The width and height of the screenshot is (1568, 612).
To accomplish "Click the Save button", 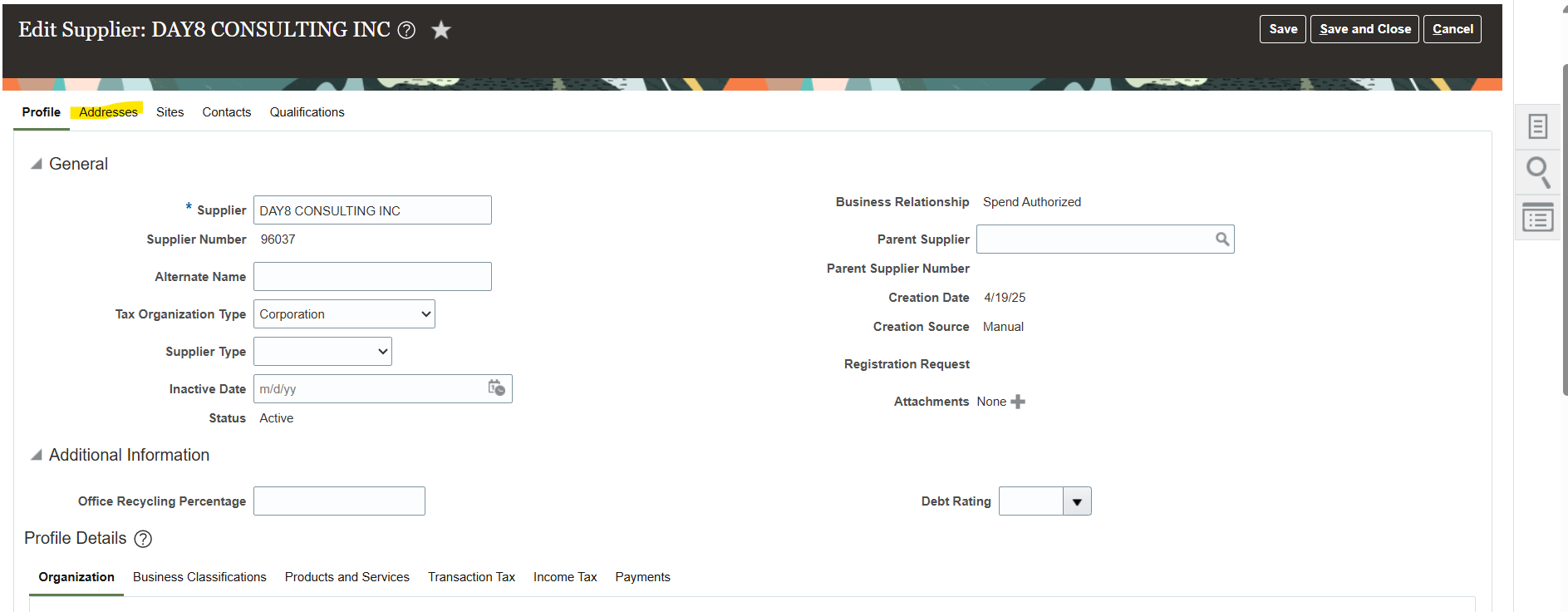I will (x=1283, y=29).
